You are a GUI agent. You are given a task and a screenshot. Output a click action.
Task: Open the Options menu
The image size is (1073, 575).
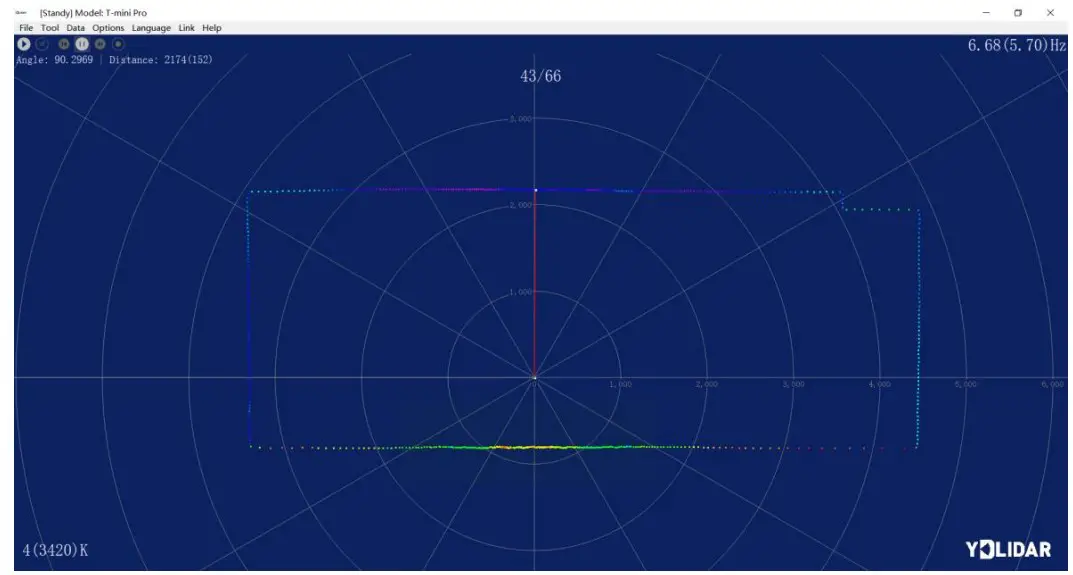point(108,28)
